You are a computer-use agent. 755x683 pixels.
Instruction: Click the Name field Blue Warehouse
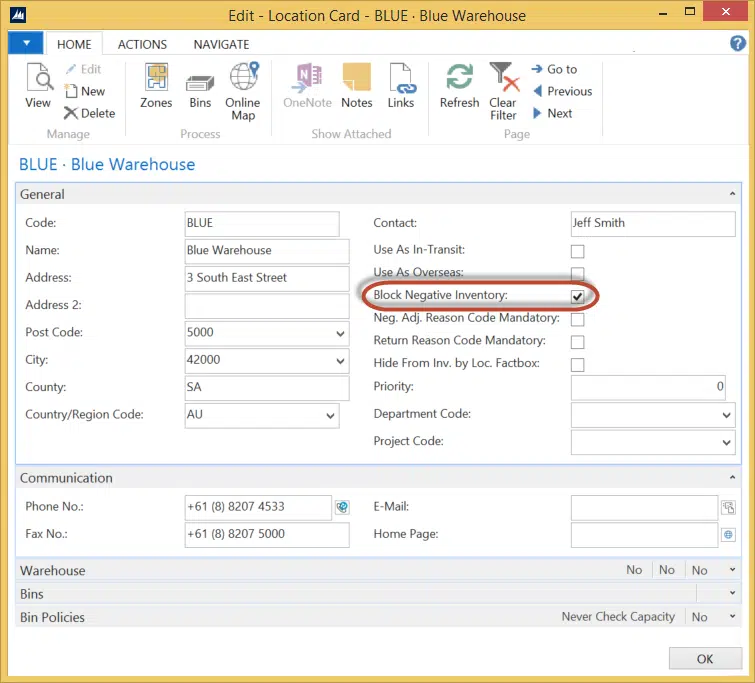tap(267, 251)
